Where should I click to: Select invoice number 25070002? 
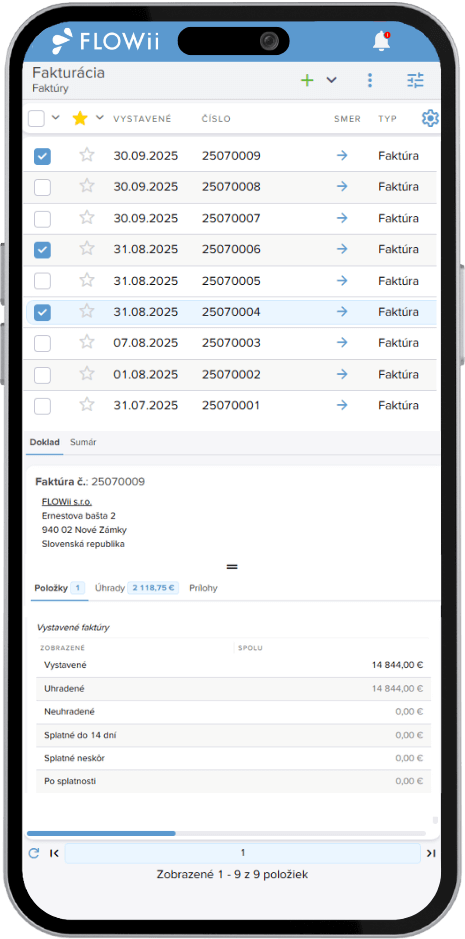(231, 374)
